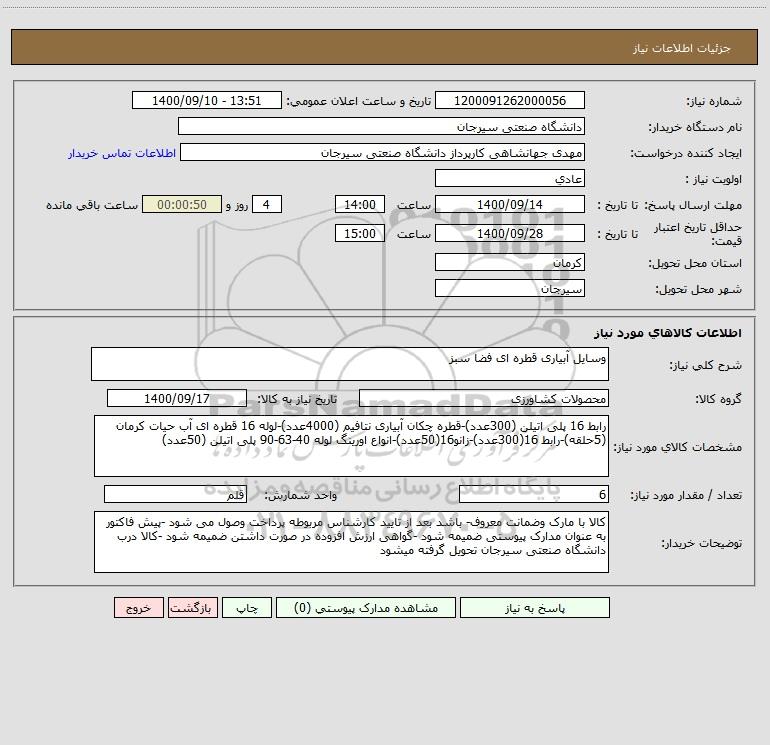Click the priority field عادی
770x745 pixels.
[510, 178]
